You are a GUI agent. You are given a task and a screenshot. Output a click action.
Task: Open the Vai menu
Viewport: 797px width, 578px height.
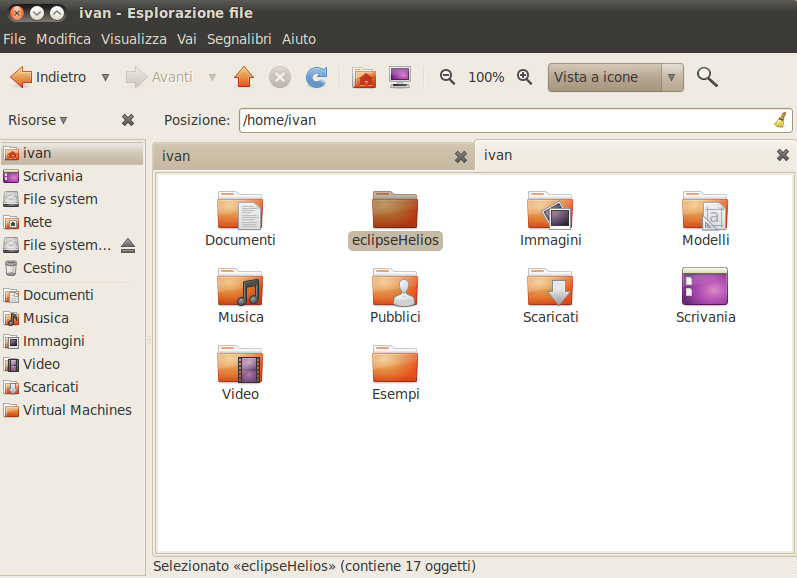(x=187, y=39)
